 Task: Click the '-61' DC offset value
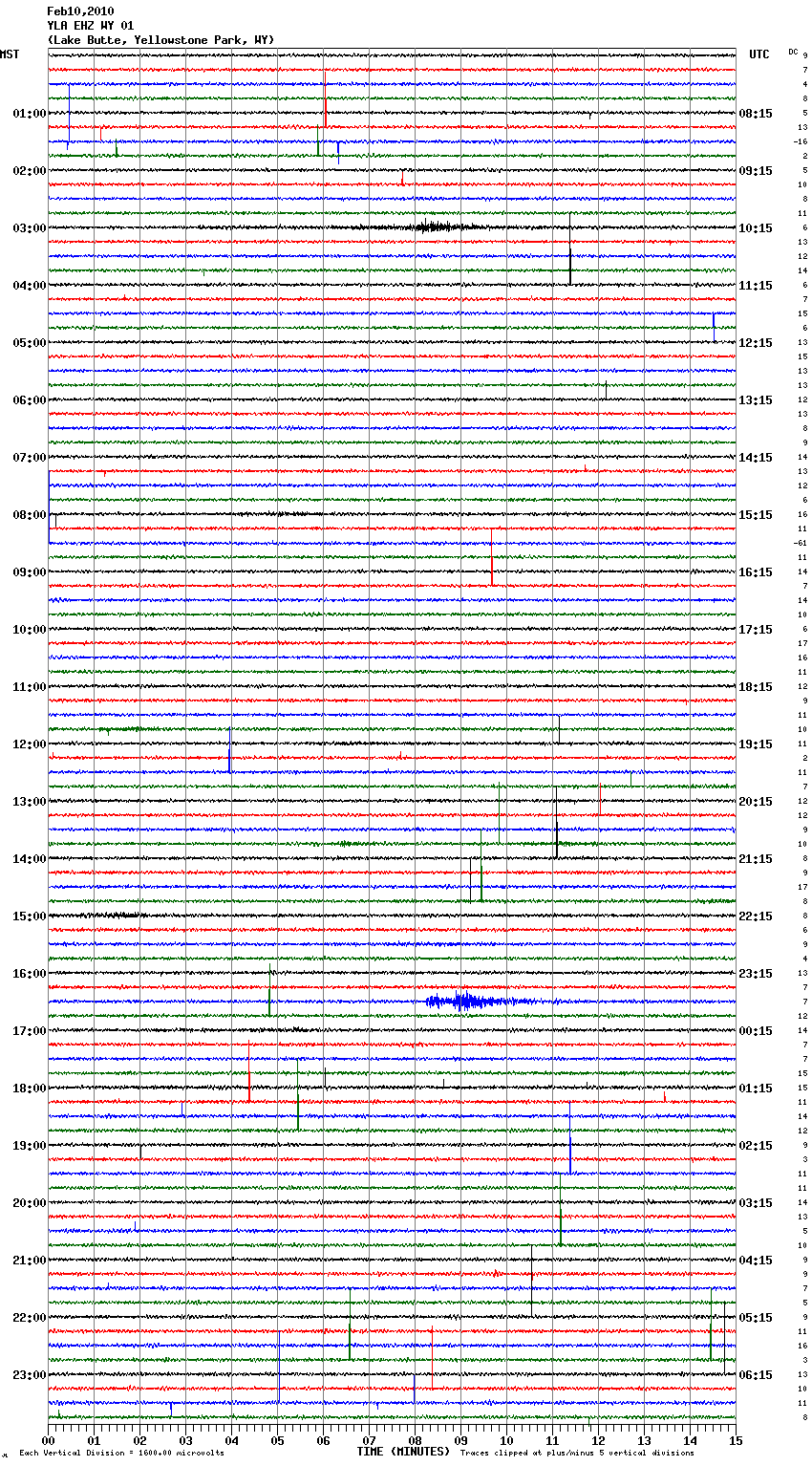click(x=801, y=543)
